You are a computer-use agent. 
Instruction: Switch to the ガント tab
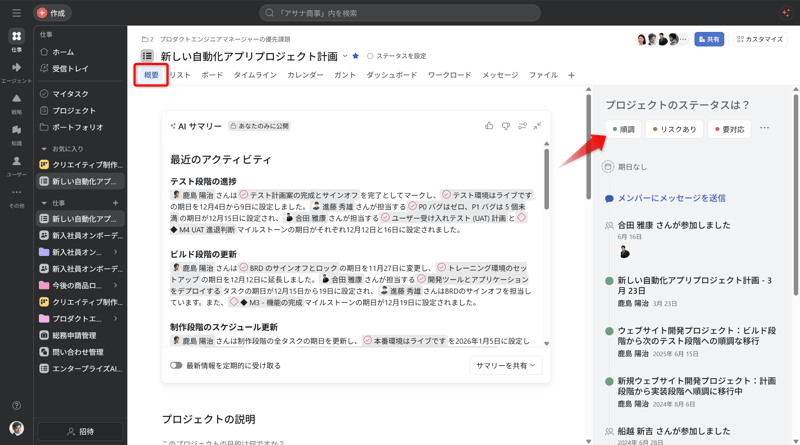[345, 75]
